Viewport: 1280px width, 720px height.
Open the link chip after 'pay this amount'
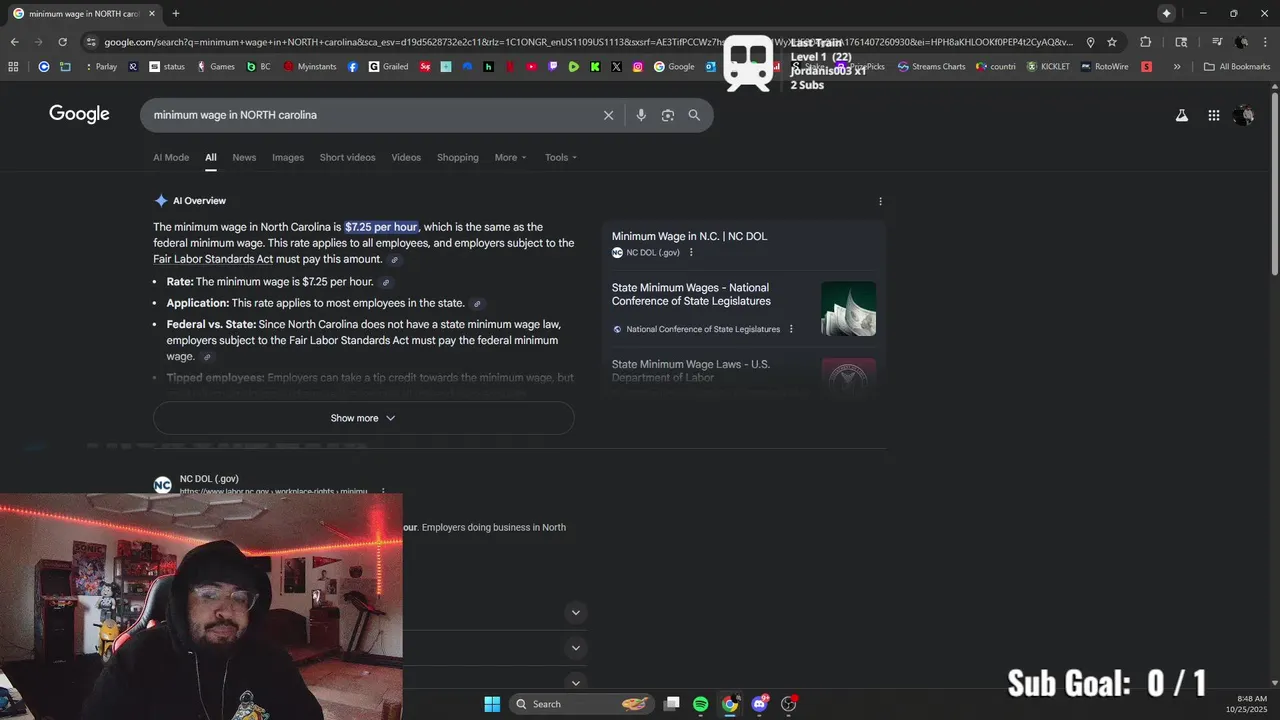pos(394,260)
